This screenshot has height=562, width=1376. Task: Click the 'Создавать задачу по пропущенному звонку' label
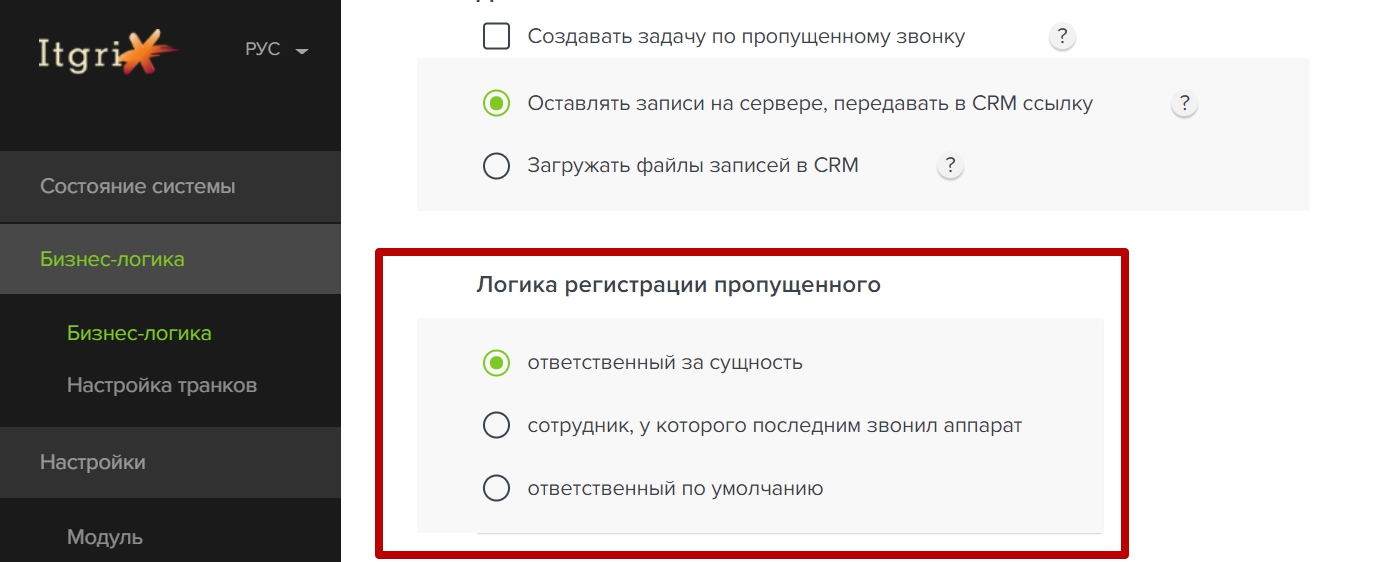[746, 38]
